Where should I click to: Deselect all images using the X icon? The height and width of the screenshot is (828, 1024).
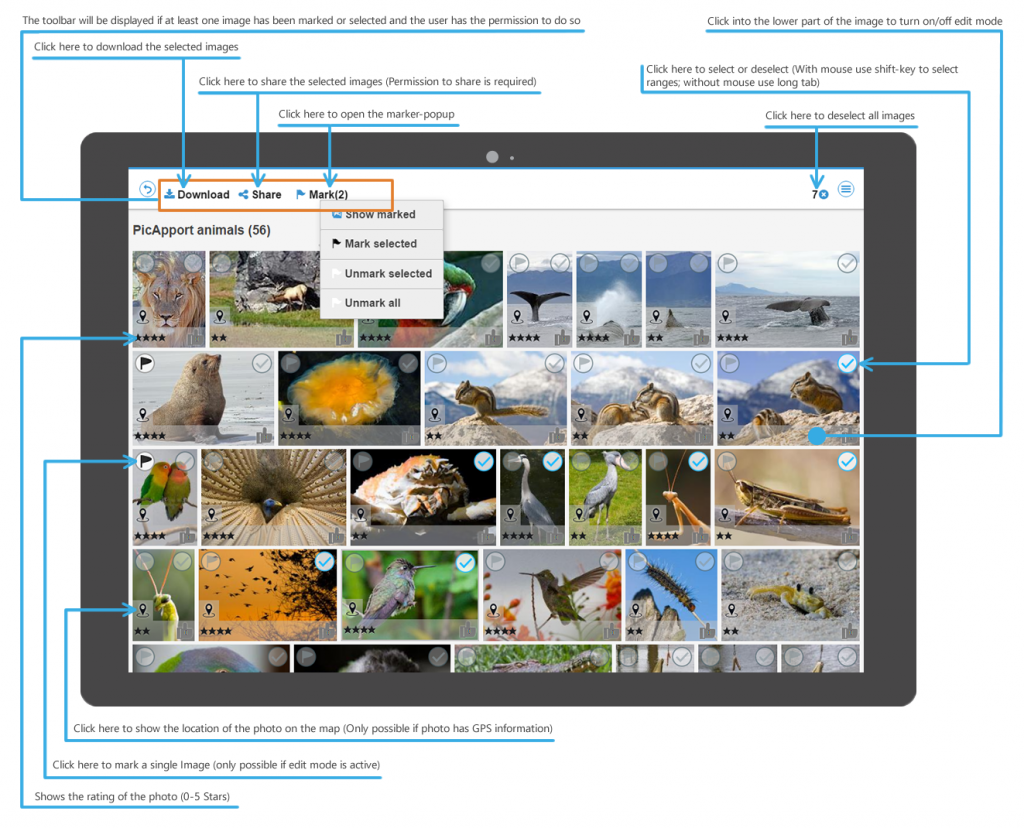tap(824, 195)
